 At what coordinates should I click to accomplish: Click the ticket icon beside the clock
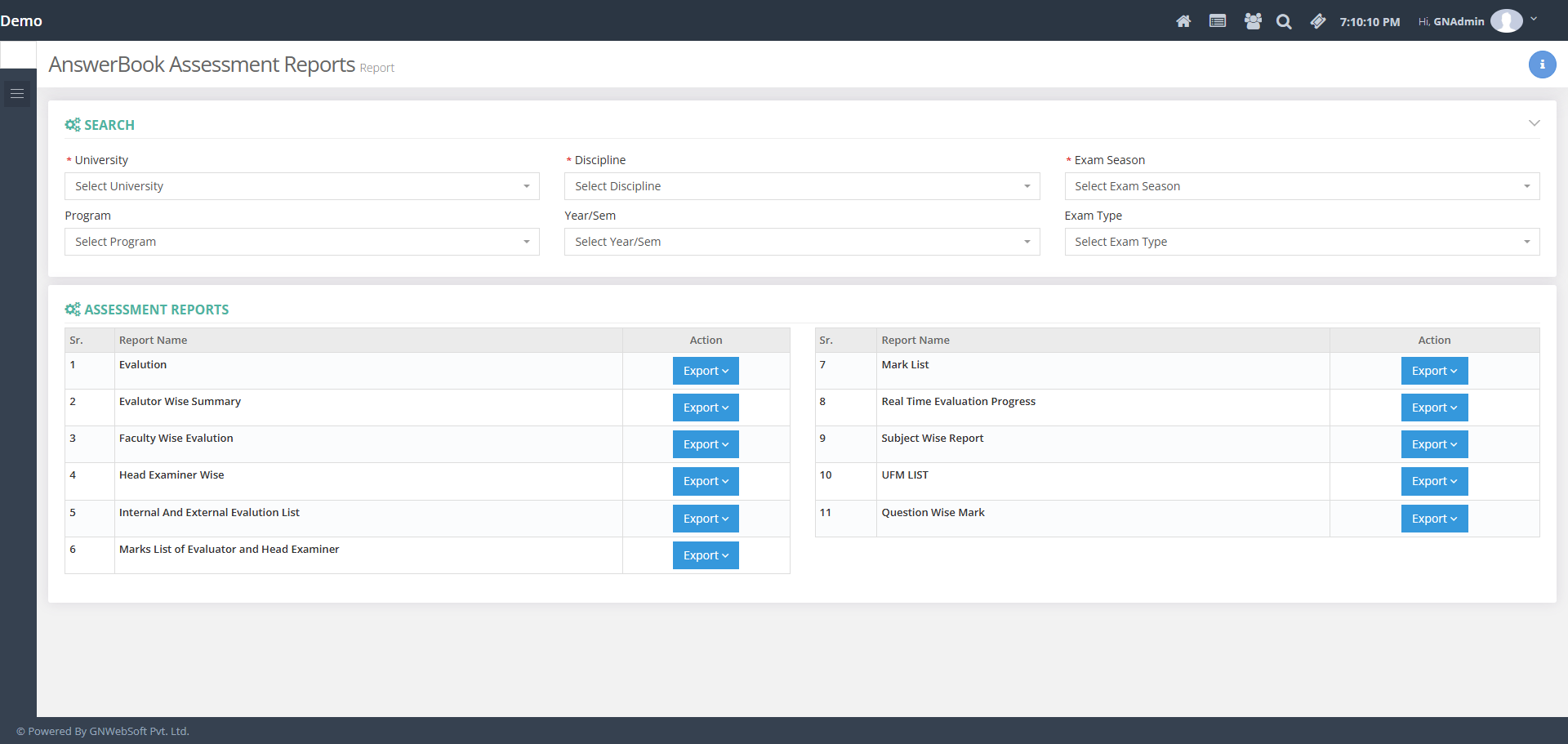(1317, 21)
